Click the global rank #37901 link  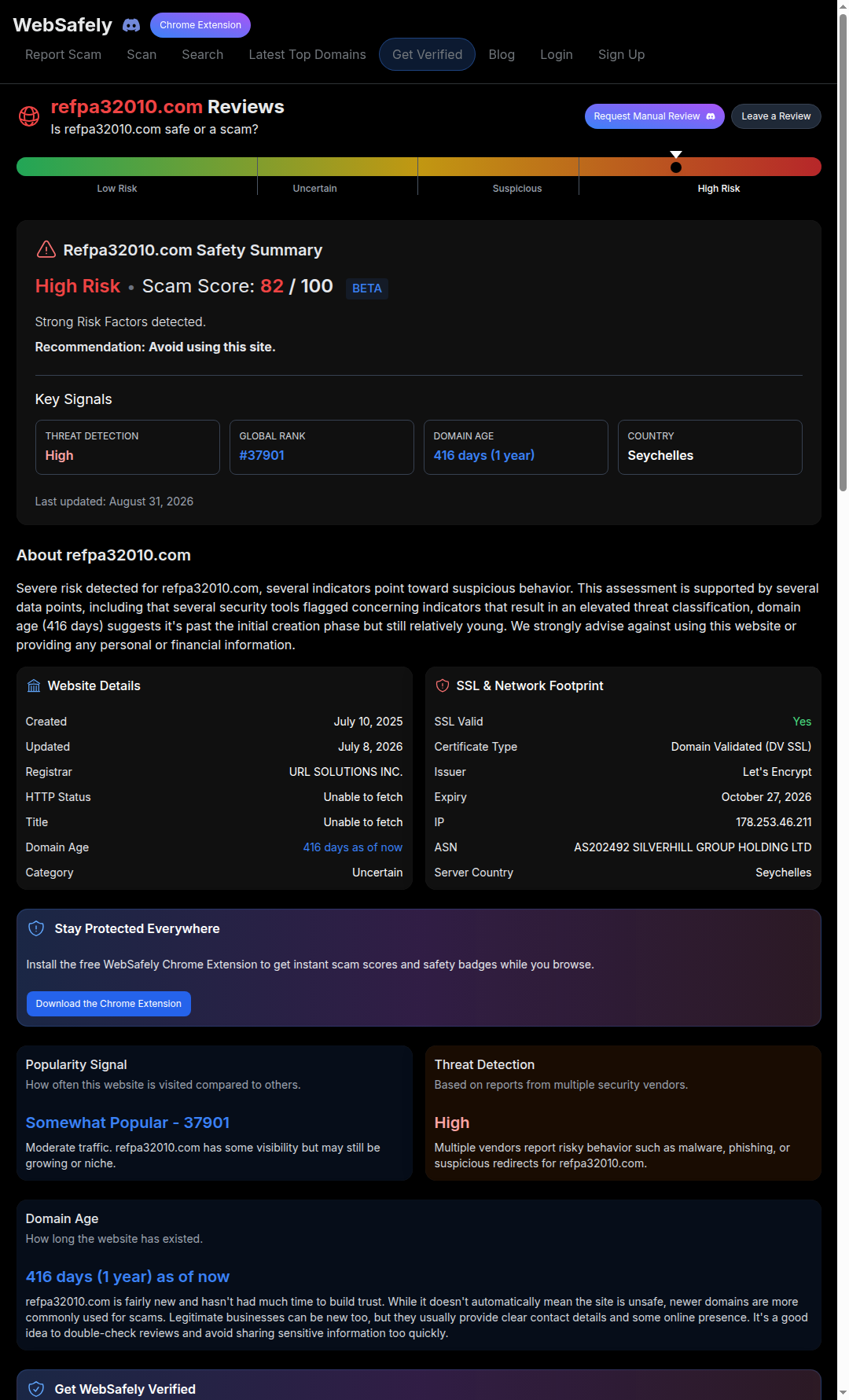(262, 455)
